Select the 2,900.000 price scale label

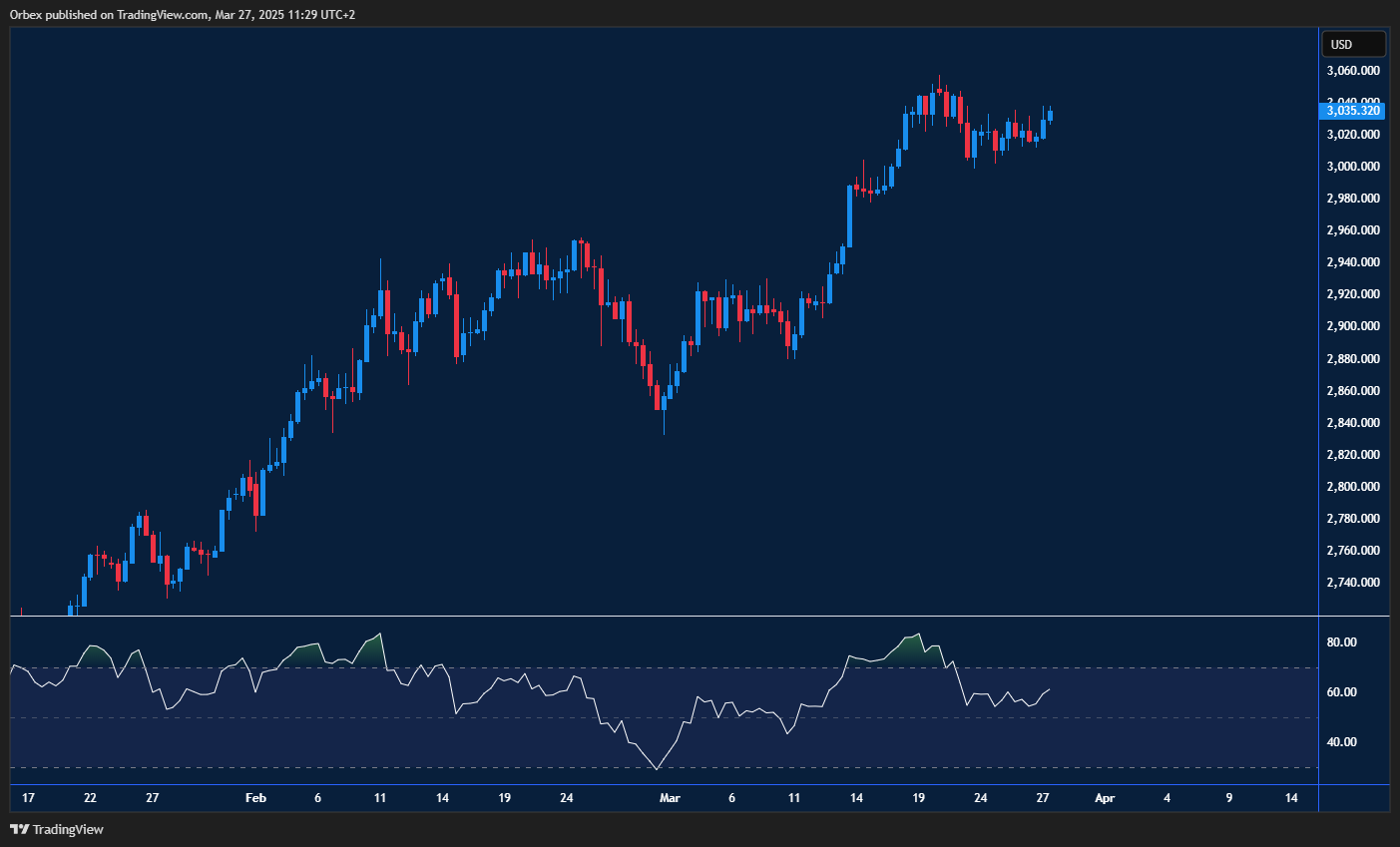[x=1353, y=326]
